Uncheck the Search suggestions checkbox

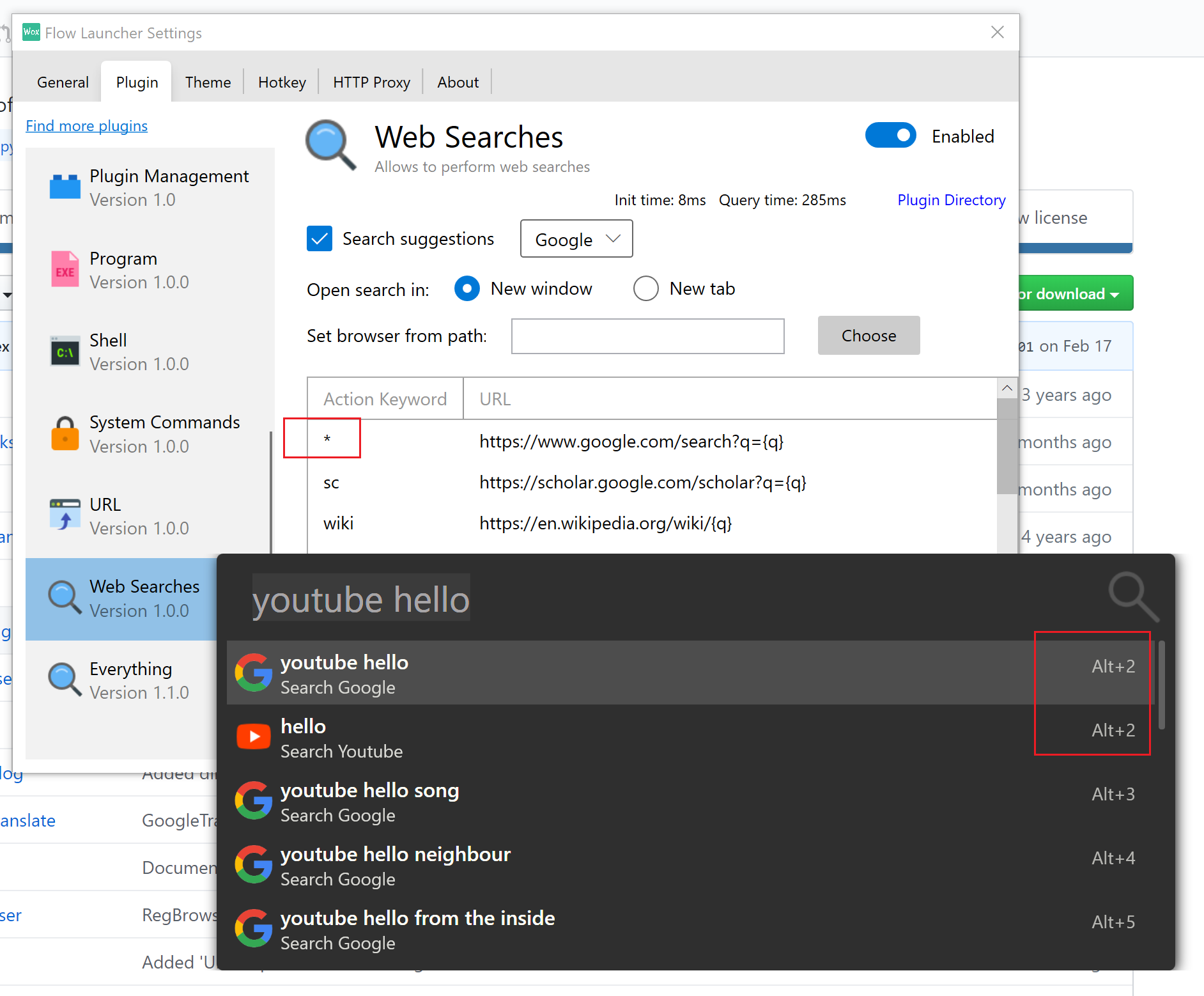(x=320, y=238)
